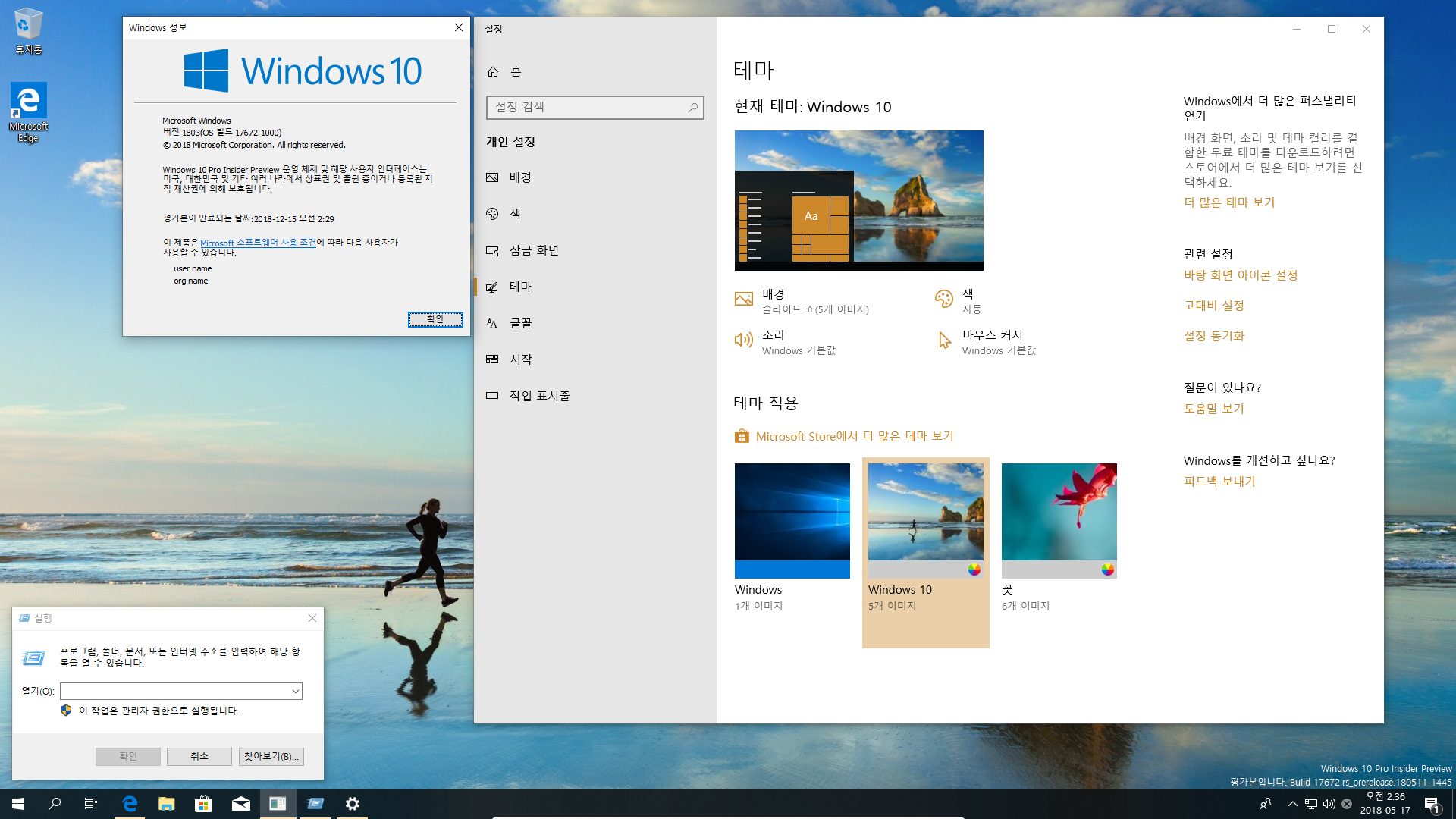This screenshot has width=1456, height=819.
Task: Open Microsoft Store from taskbar
Action: tap(204, 804)
